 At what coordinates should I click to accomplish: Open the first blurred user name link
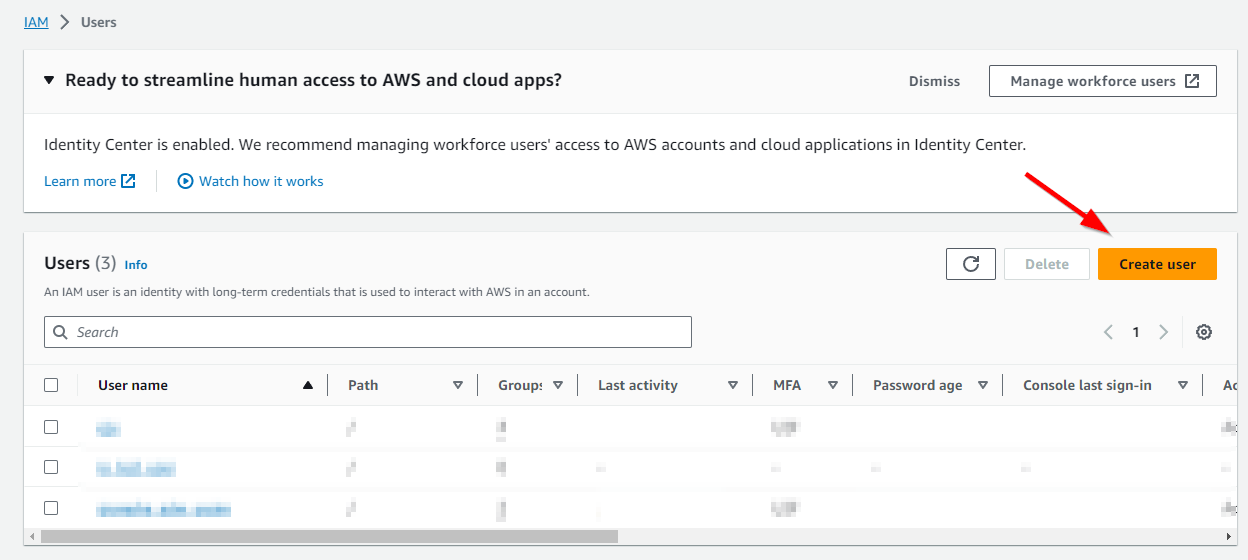[108, 429]
